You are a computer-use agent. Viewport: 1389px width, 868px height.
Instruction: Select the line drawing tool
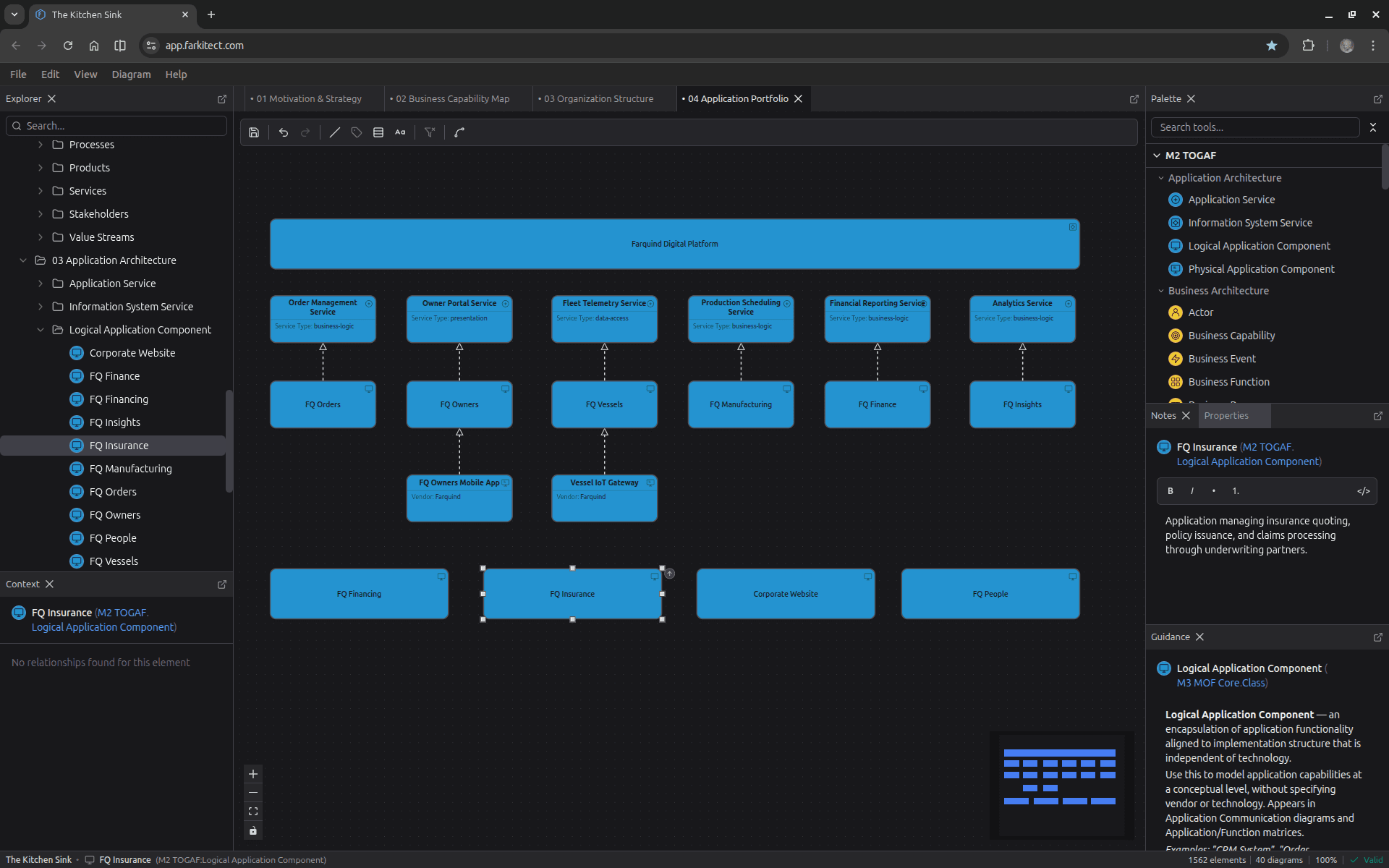pos(335,132)
